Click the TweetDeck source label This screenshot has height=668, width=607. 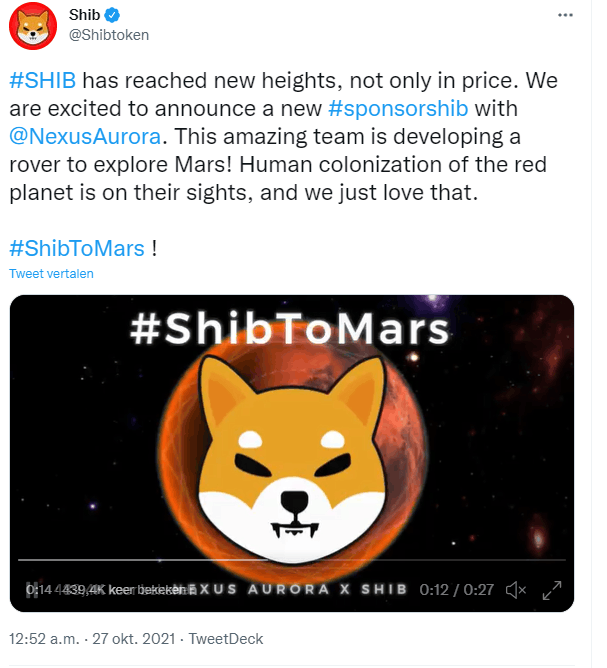(x=225, y=638)
